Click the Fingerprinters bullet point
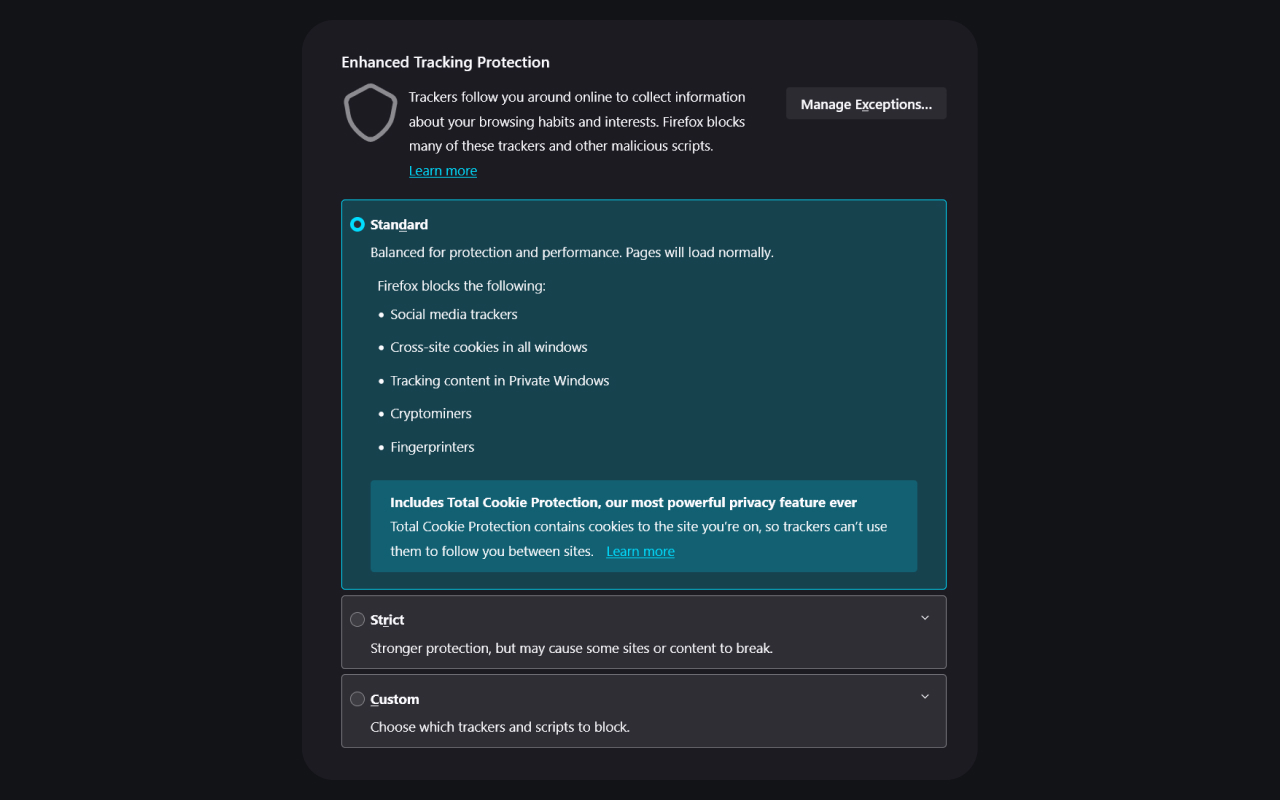1280x800 pixels. pos(432,446)
